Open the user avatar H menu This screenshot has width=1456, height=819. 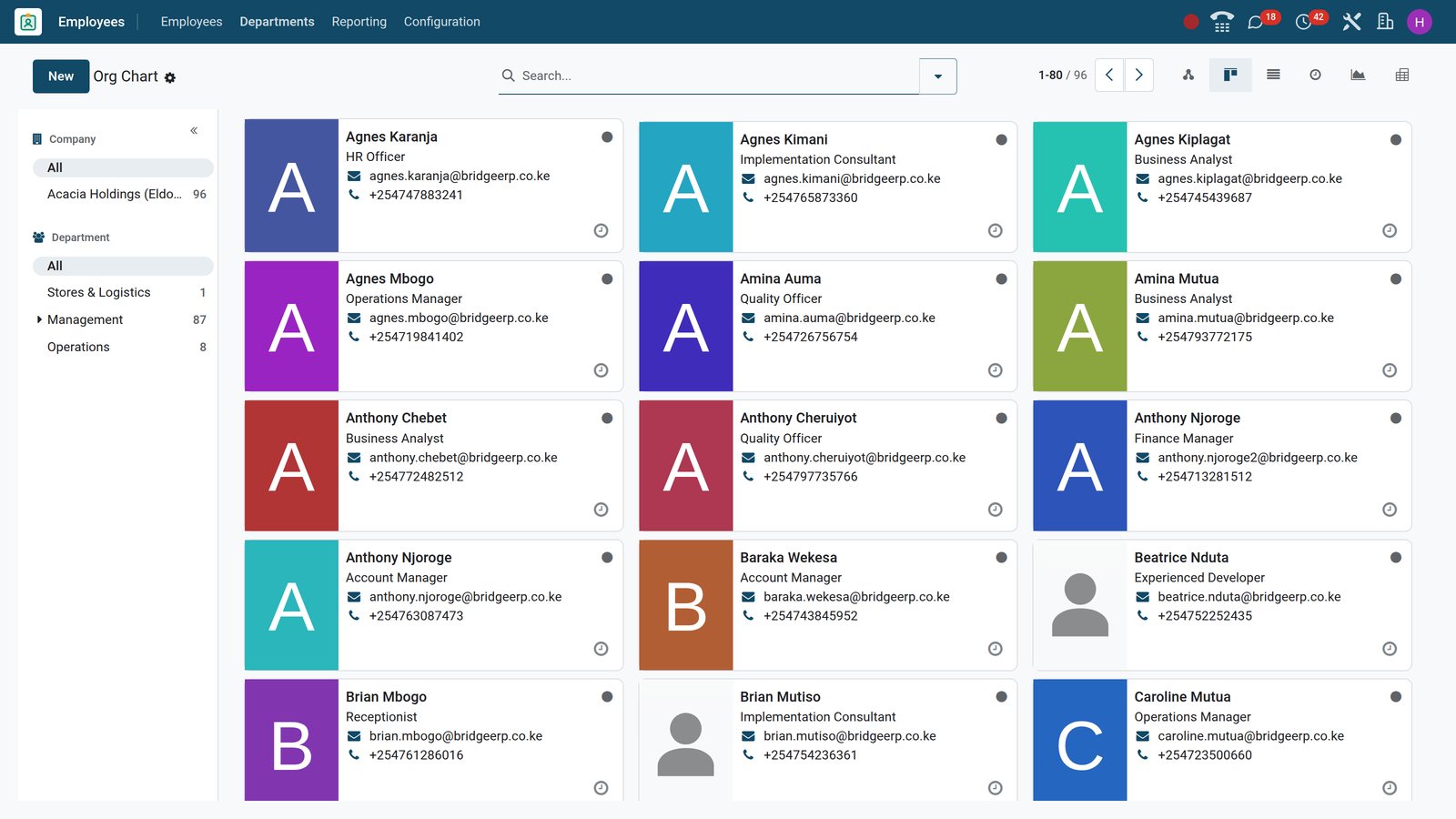coord(1420,22)
